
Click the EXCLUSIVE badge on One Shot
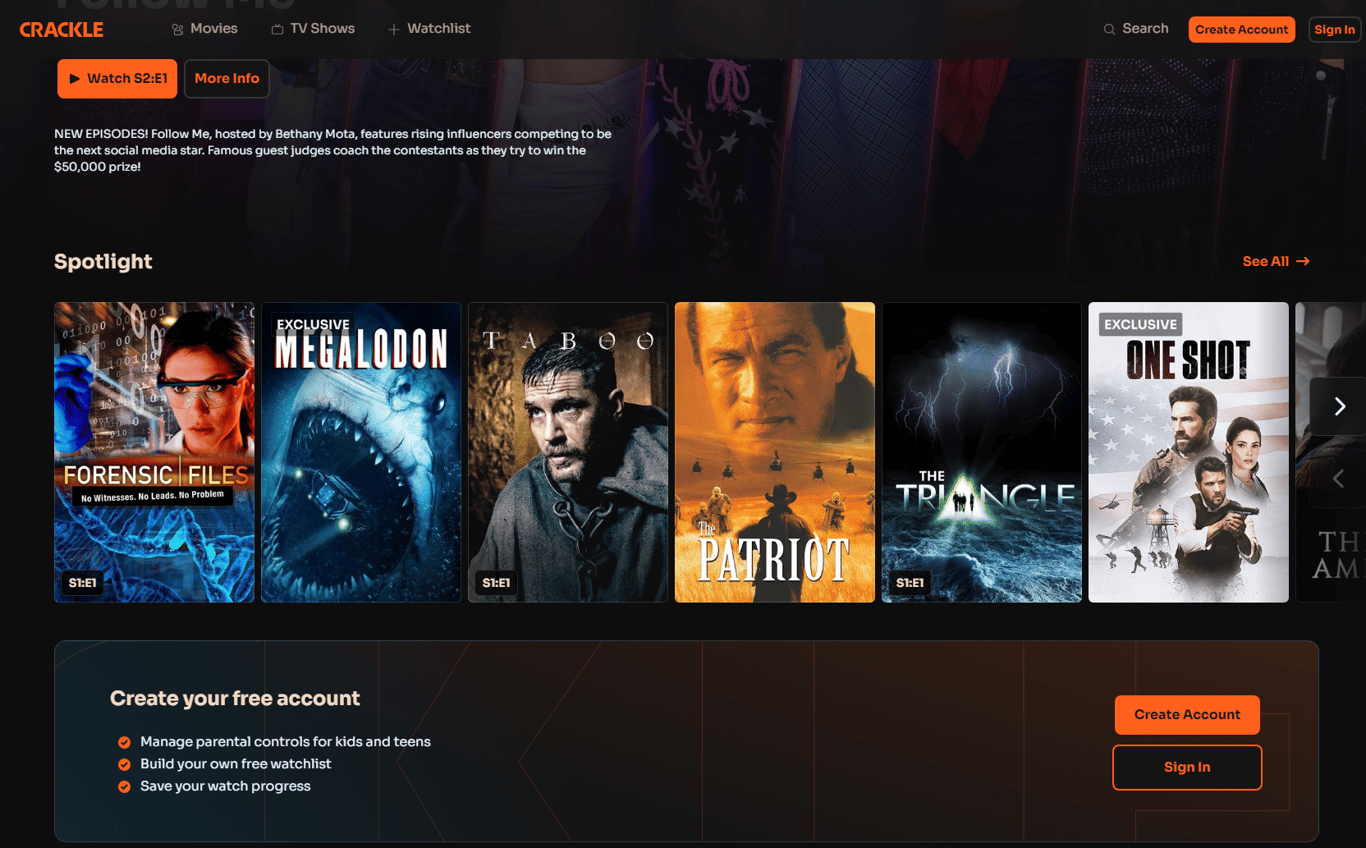[x=1140, y=324]
